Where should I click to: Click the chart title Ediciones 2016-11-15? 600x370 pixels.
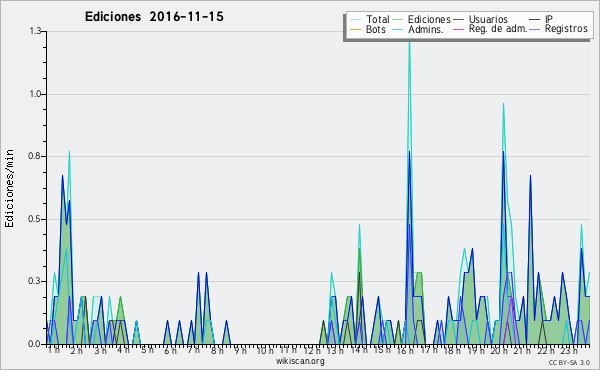[154, 17]
